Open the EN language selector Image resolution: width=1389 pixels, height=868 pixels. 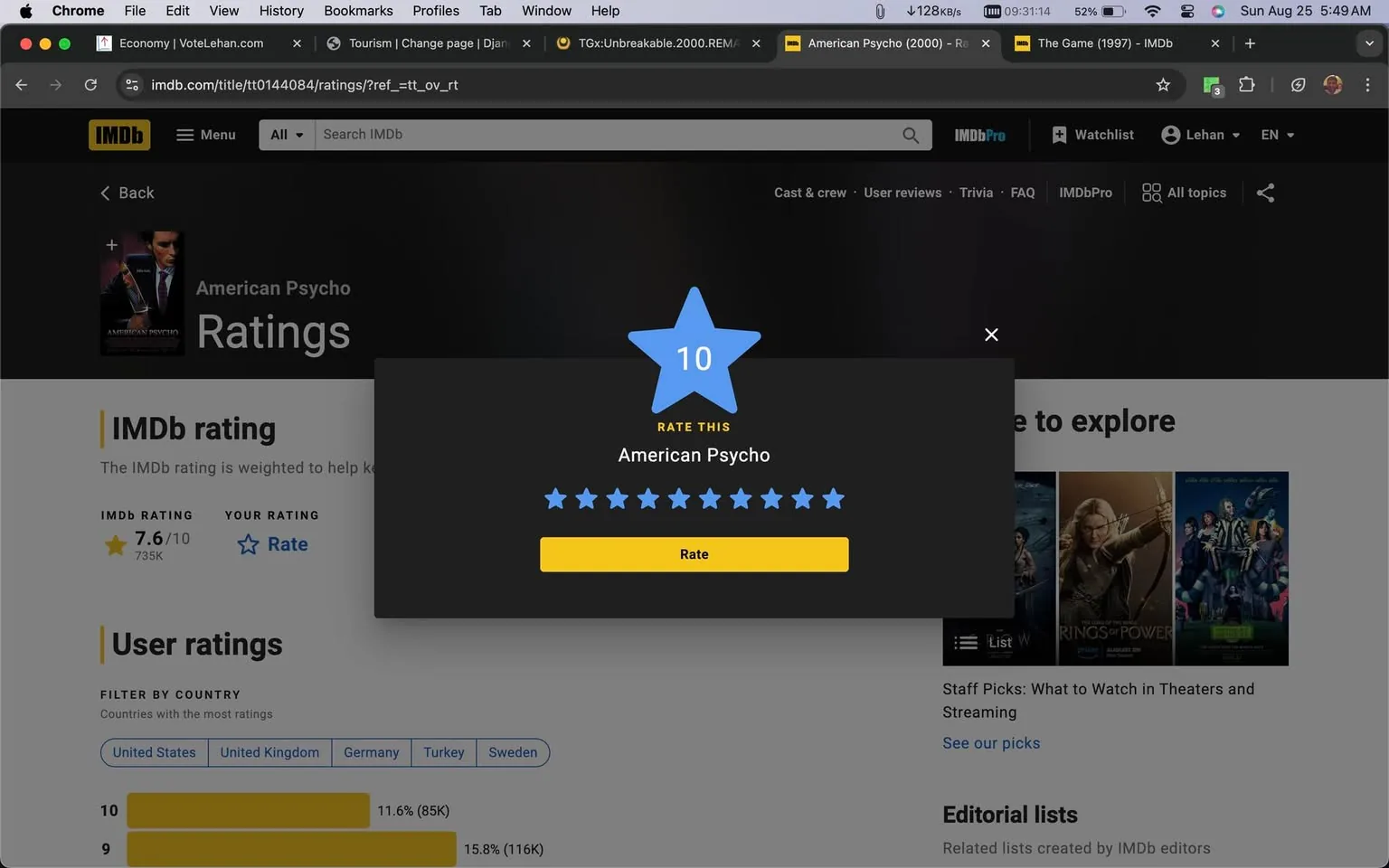[1277, 134]
